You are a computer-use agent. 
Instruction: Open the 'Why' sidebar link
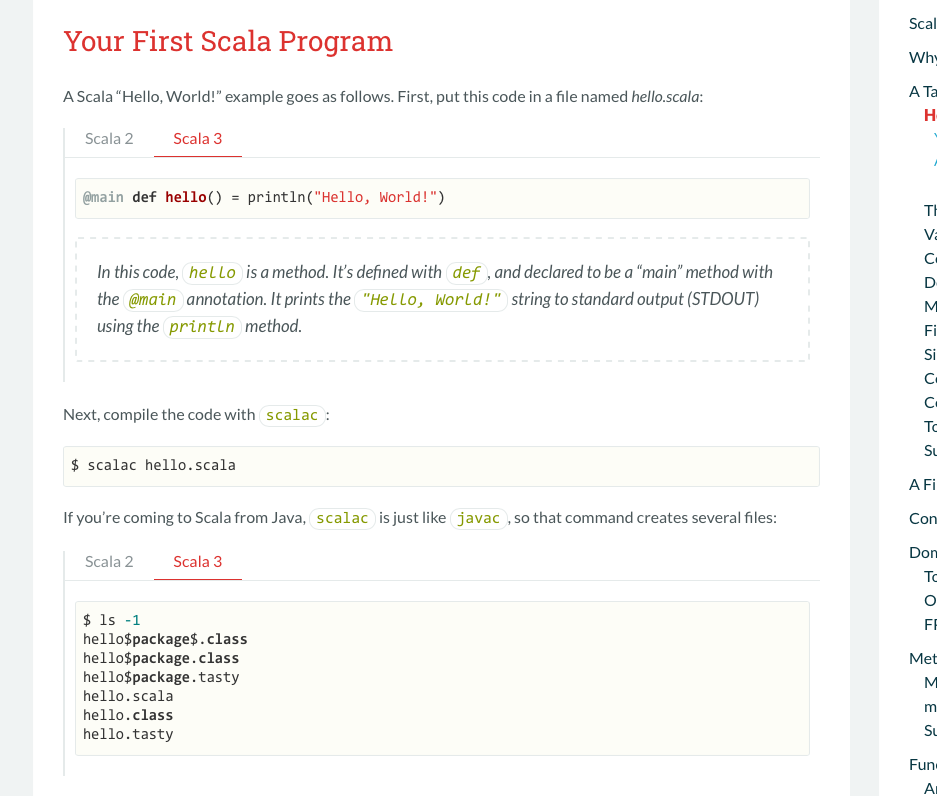click(923, 58)
